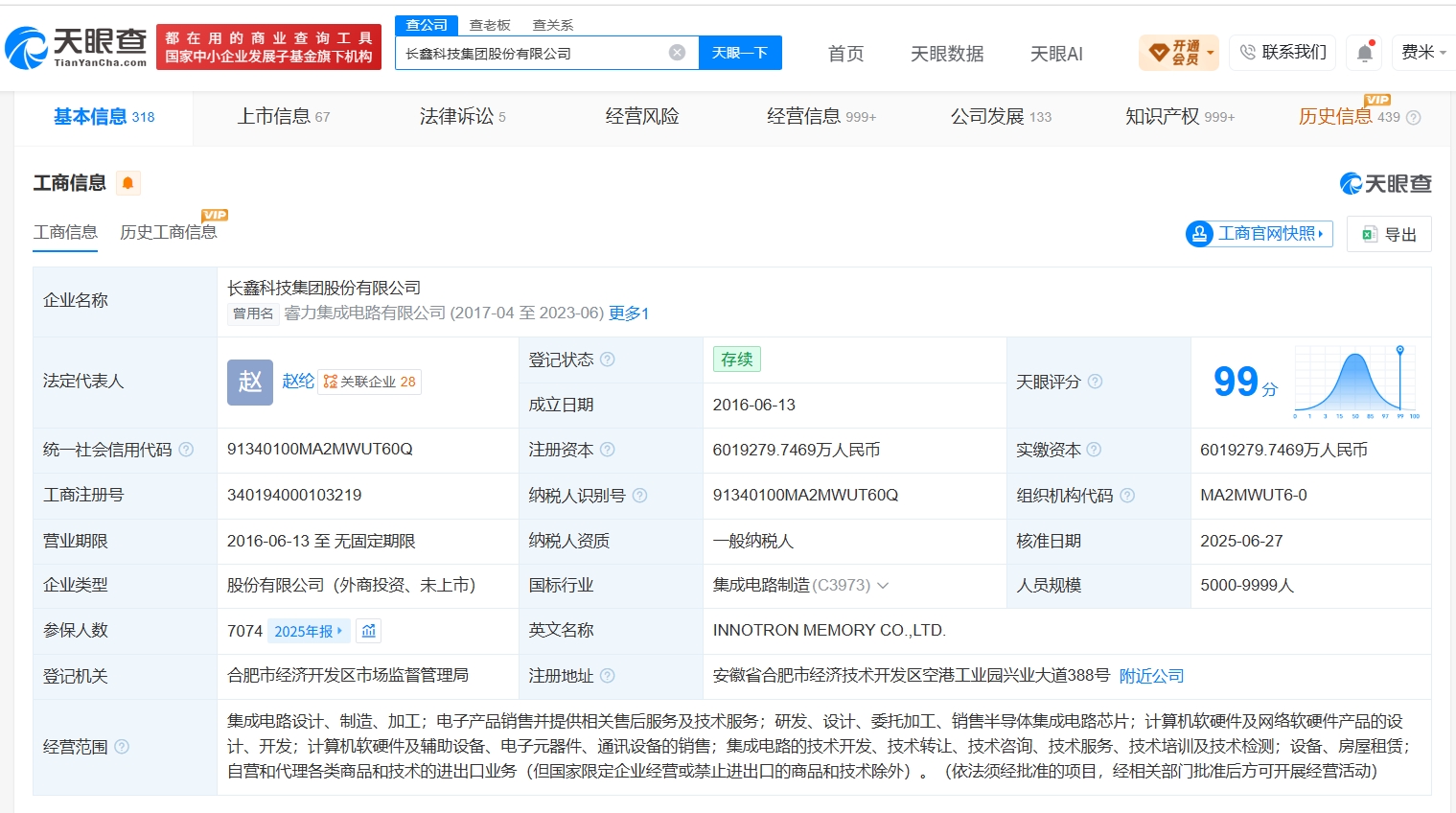1456x813 pixels.
Task: Click the company name search input field
Action: 532,53
